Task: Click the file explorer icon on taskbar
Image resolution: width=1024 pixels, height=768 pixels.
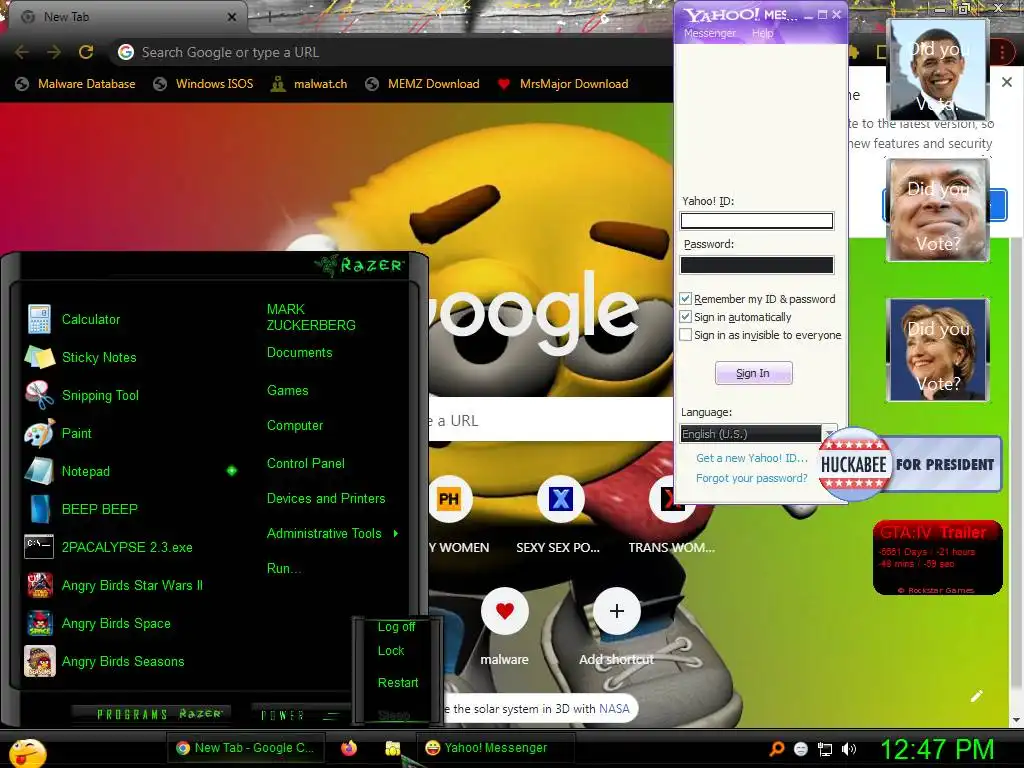Action: click(x=392, y=748)
